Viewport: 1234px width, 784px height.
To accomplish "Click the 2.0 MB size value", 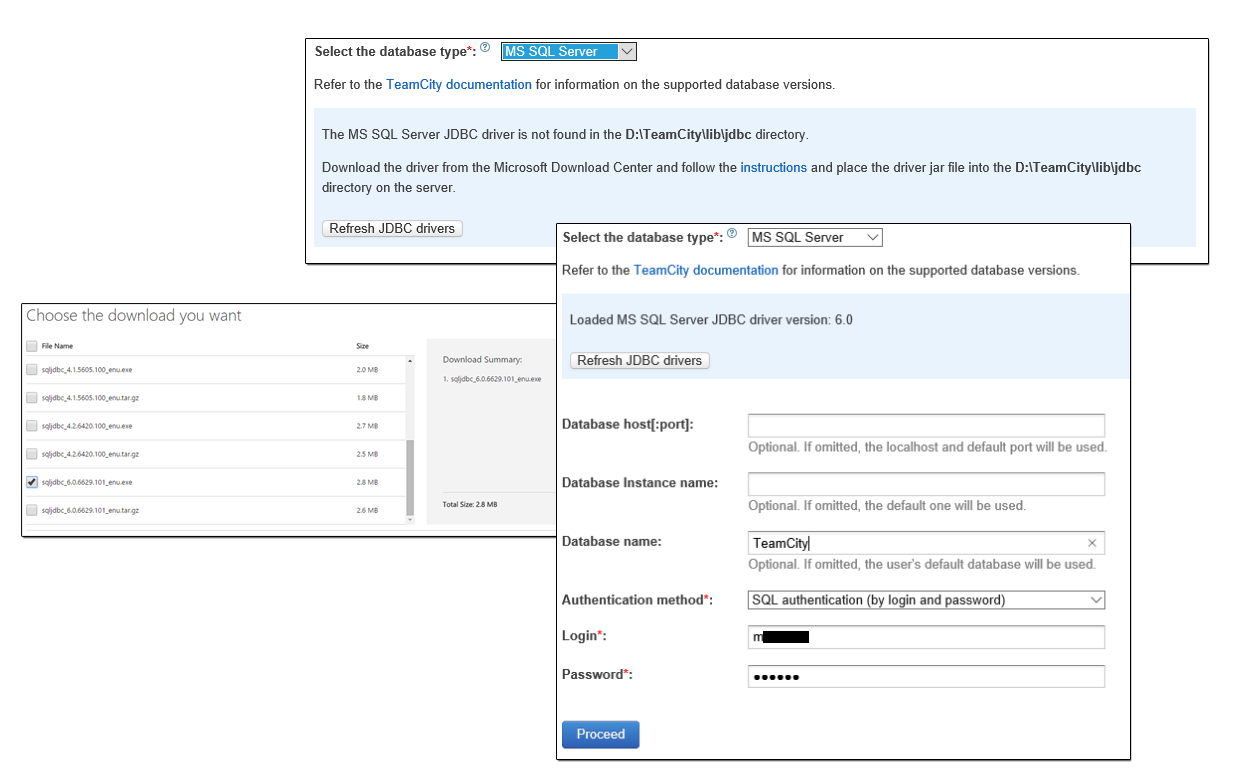I will [367, 369].
